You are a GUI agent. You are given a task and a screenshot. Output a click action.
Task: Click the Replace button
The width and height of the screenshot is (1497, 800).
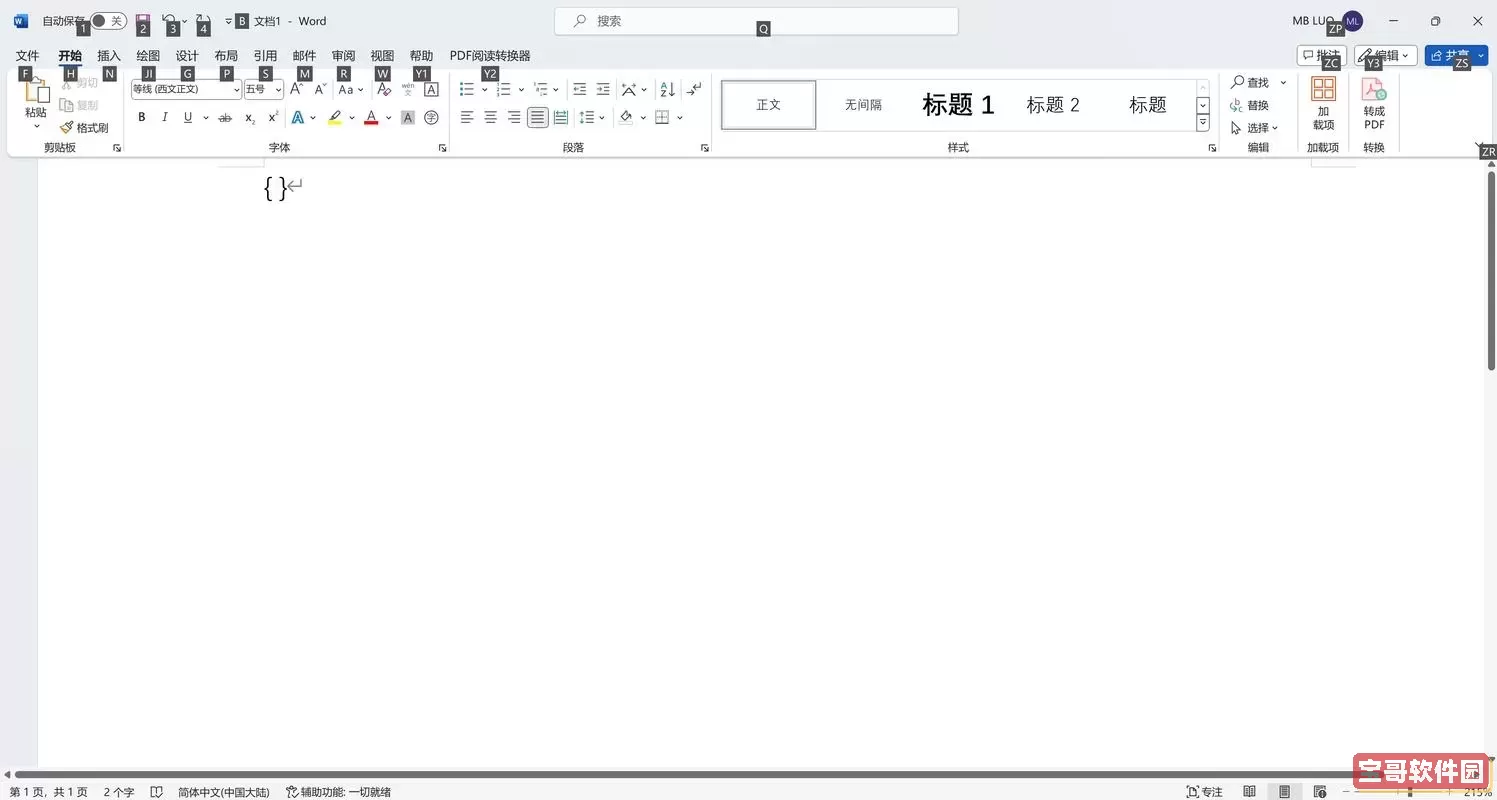(1250, 105)
